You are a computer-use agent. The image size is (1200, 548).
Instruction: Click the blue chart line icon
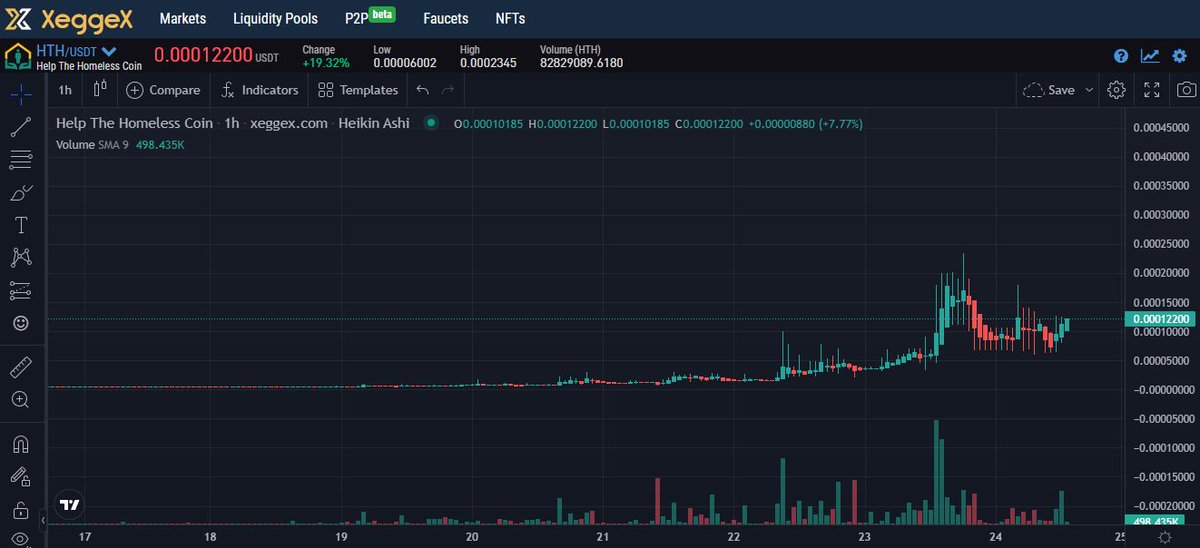click(1150, 56)
